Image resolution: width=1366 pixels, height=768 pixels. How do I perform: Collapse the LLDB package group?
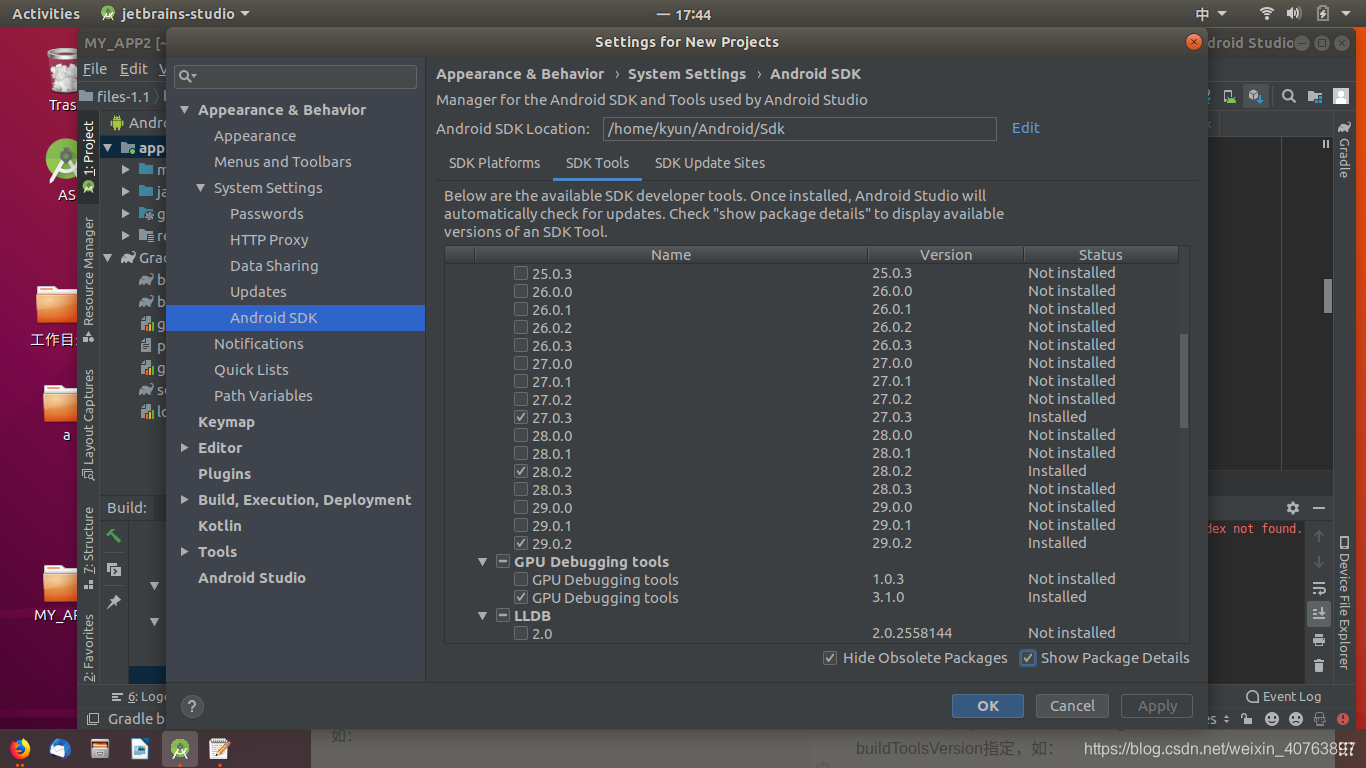pyautogui.click(x=483, y=616)
